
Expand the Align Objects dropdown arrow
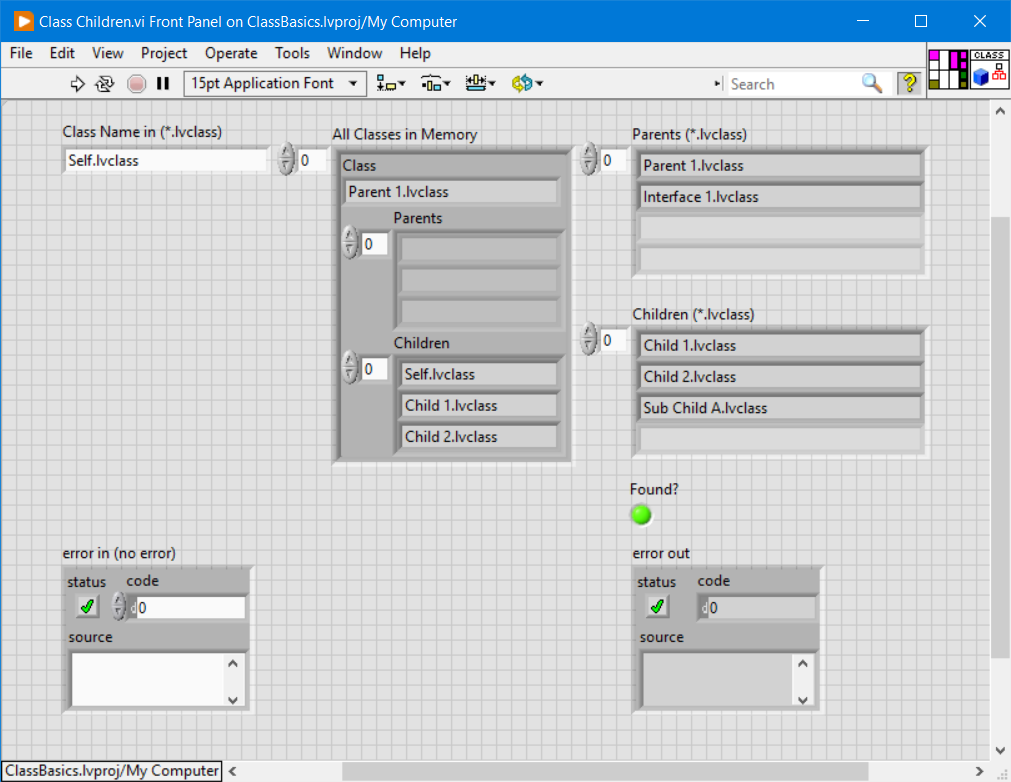pyautogui.click(x=402, y=84)
